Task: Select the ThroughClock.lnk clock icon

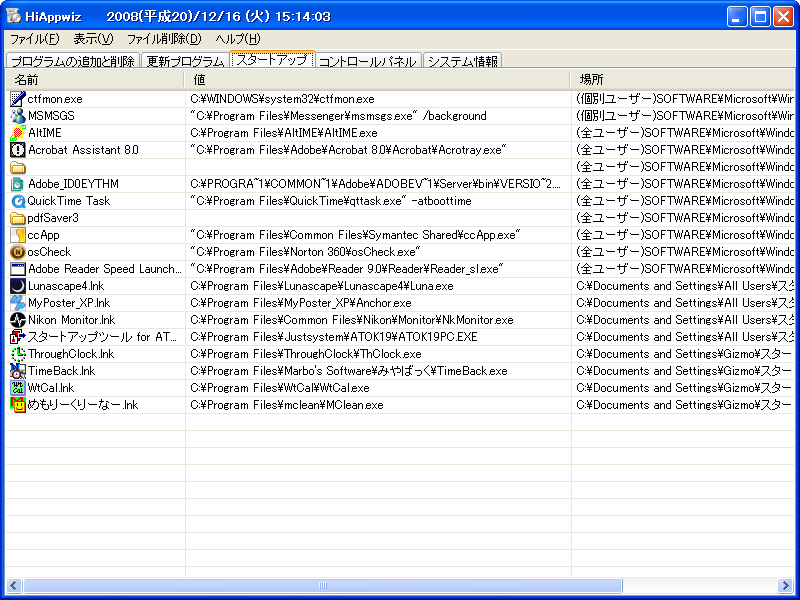Action: 18,354
